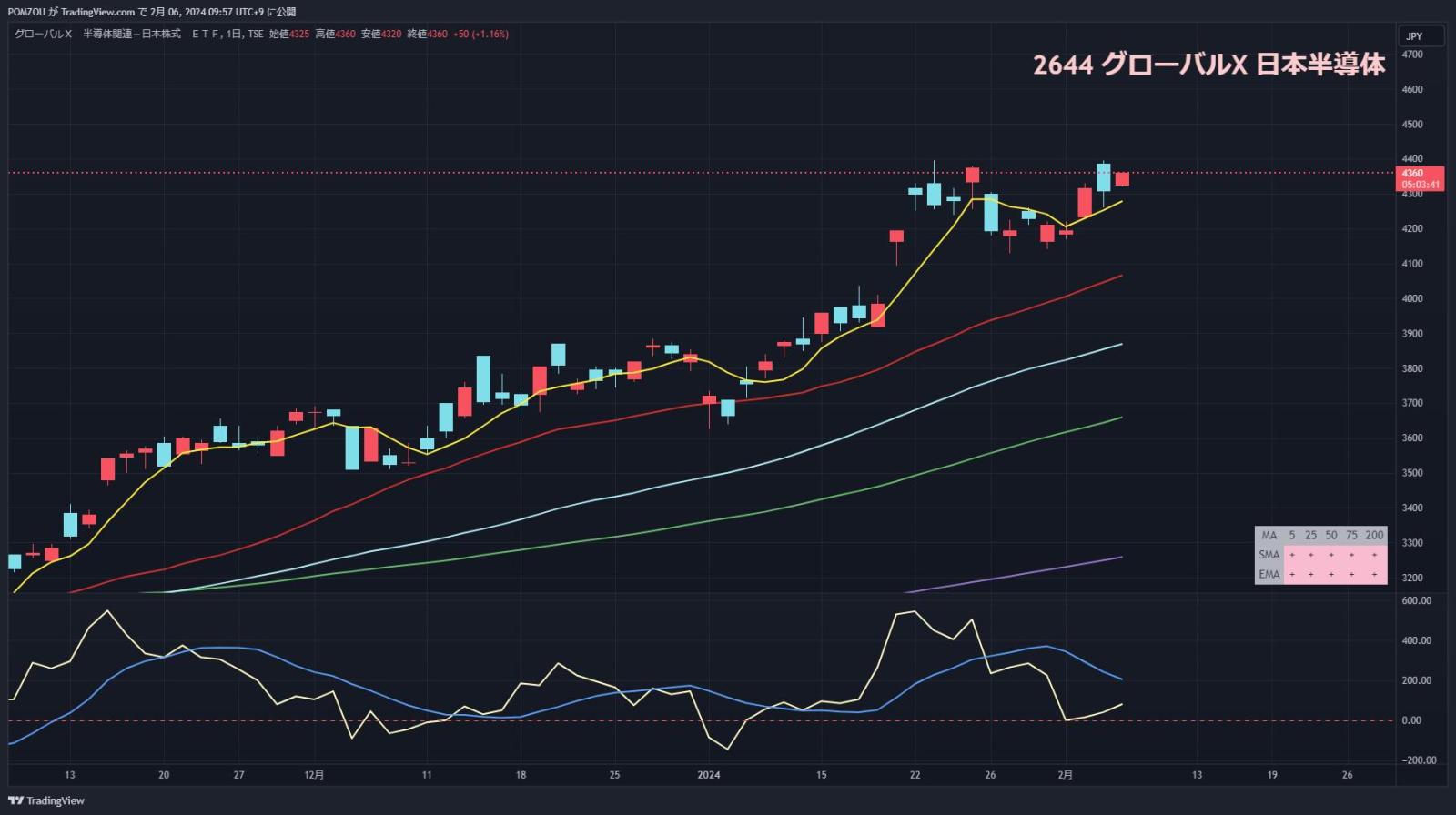Click the 4000 price axis label
This screenshot has height=815, width=1456.
pyautogui.click(x=1412, y=298)
